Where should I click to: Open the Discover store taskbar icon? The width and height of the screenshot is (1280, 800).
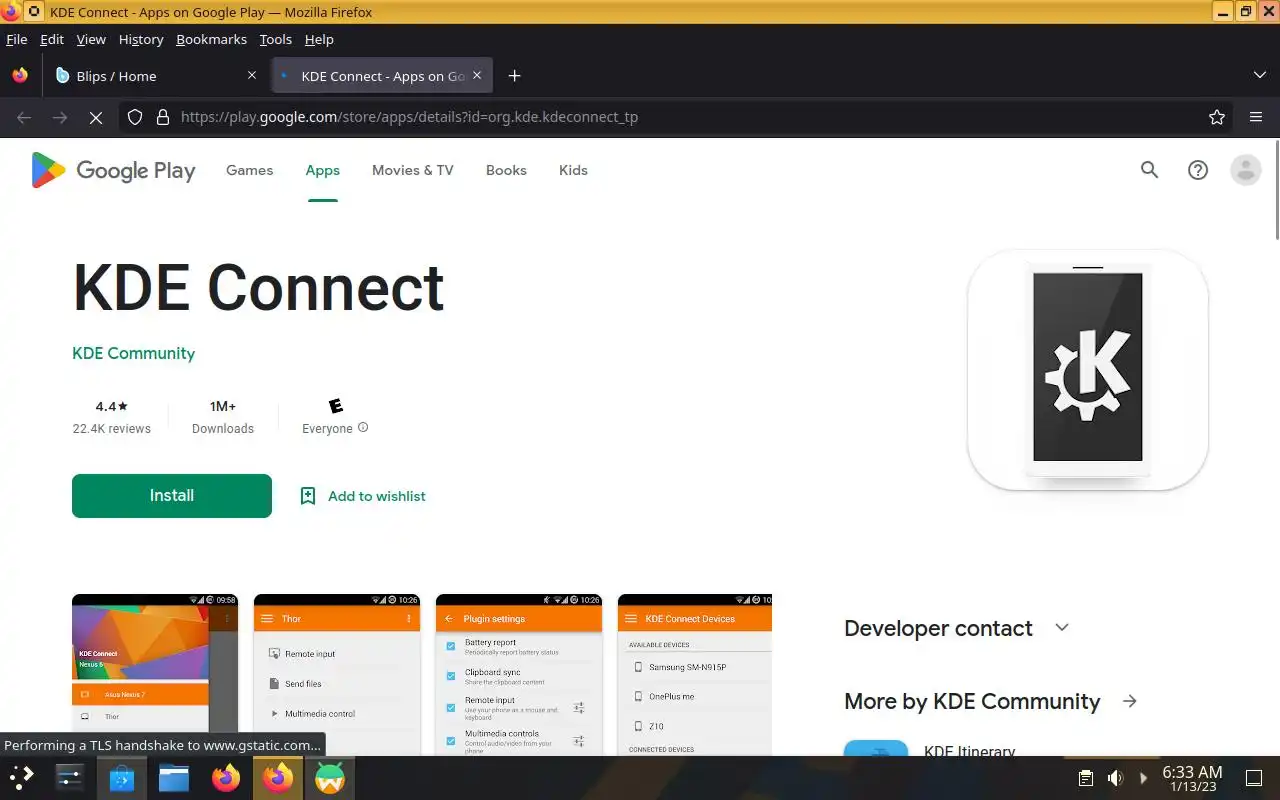tap(122, 777)
